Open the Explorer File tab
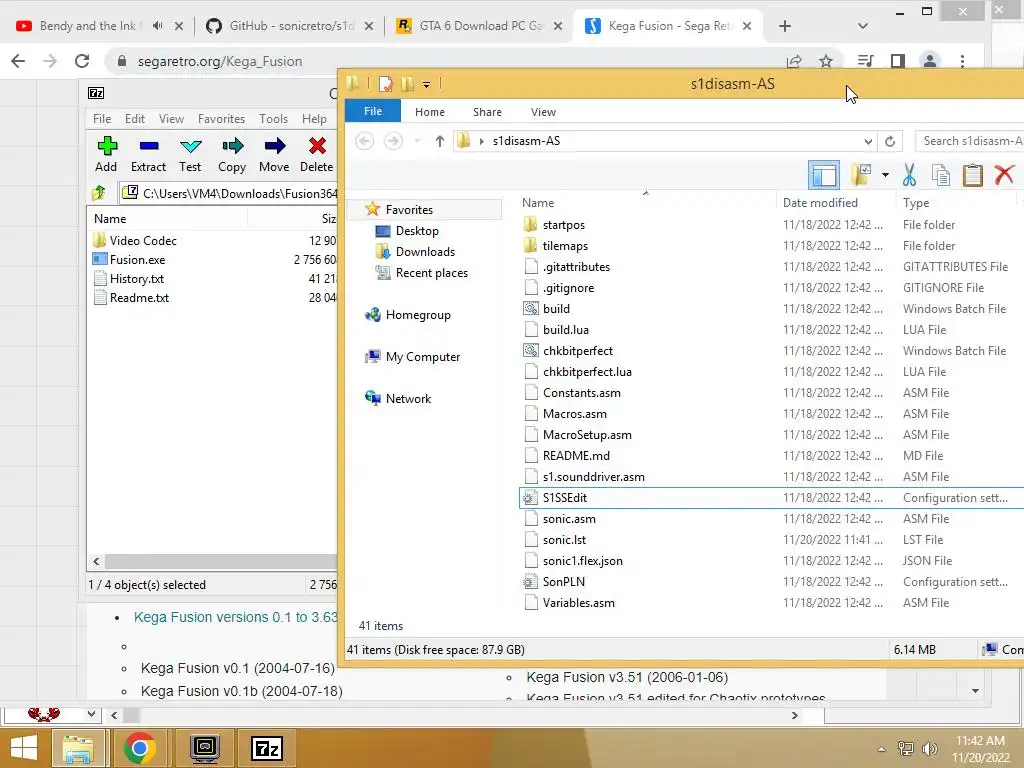 point(373,111)
